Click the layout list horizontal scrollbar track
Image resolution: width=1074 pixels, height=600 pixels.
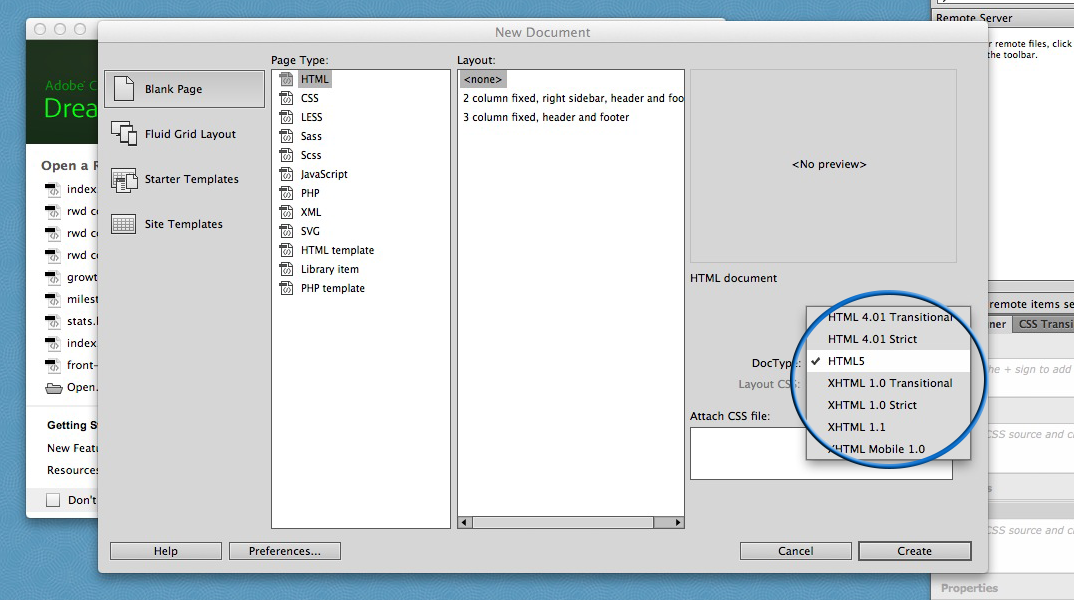(571, 523)
